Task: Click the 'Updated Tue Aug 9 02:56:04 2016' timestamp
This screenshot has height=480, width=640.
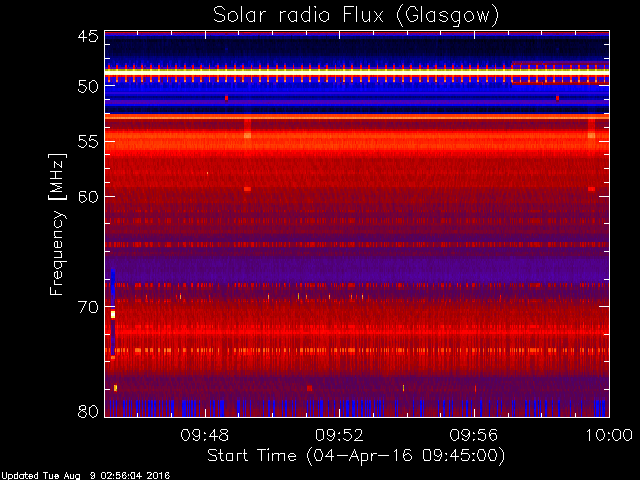Action: [x=86, y=476]
